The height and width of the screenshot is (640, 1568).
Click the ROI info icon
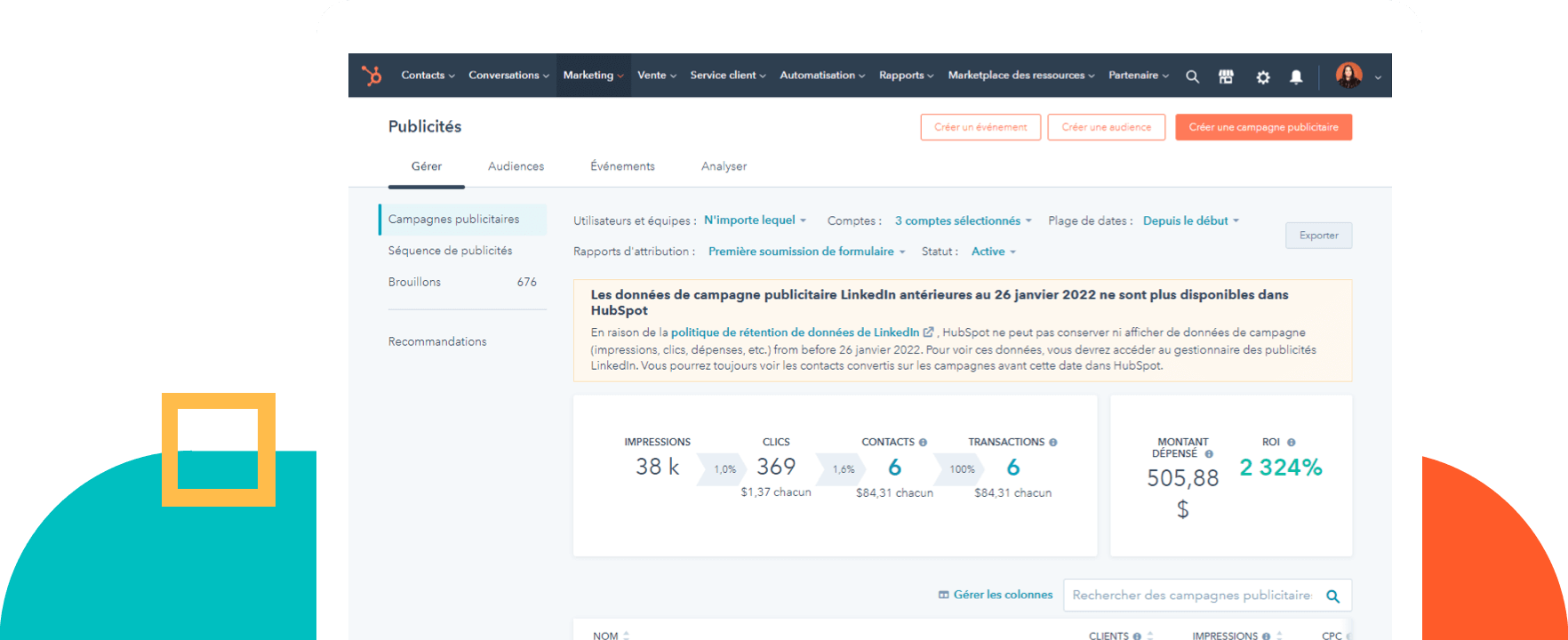click(x=1291, y=442)
